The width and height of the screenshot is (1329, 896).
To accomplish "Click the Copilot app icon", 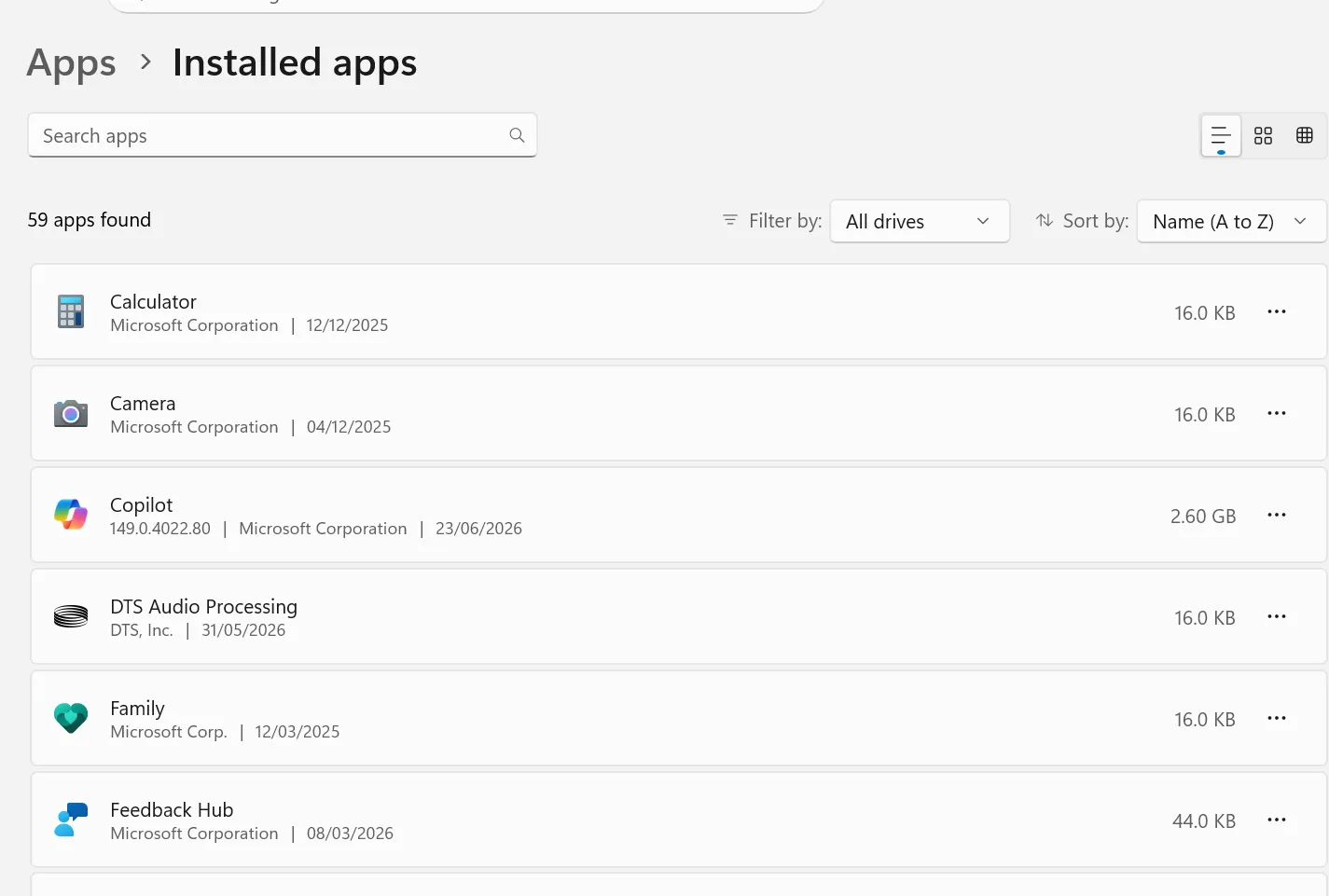I will [71, 515].
